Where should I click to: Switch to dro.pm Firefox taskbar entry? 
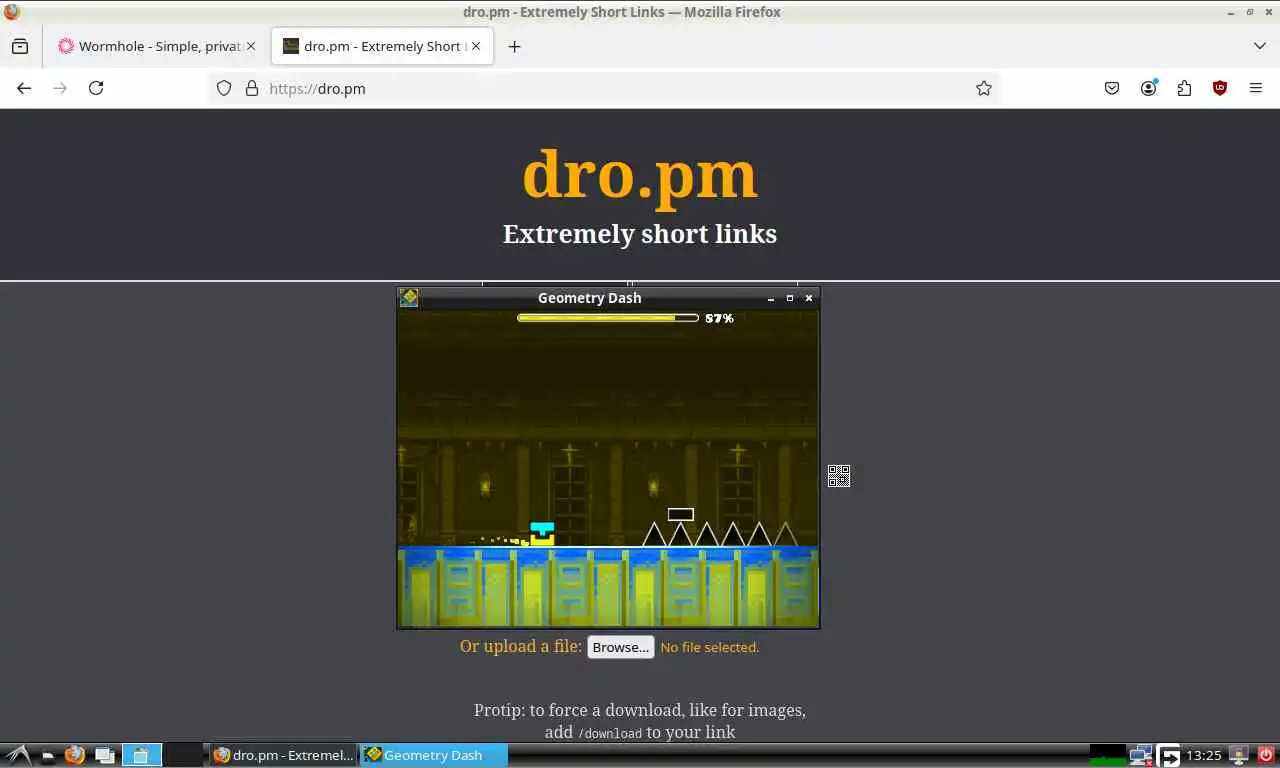coord(283,755)
